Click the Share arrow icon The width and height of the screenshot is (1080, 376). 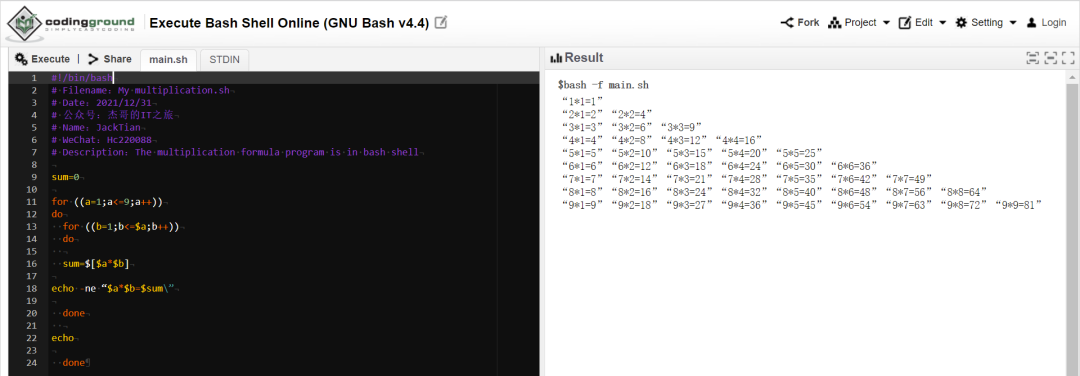coord(94,59)
